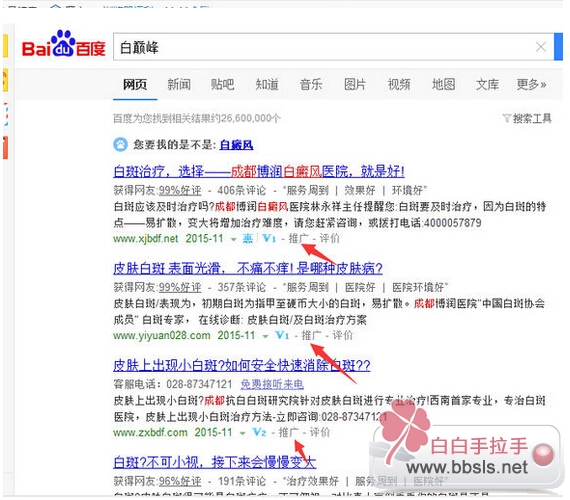Image resolution: width=570 pixels, height=500 pixels.
Task: Click the 免费接听来电 link
Action: 272,384
